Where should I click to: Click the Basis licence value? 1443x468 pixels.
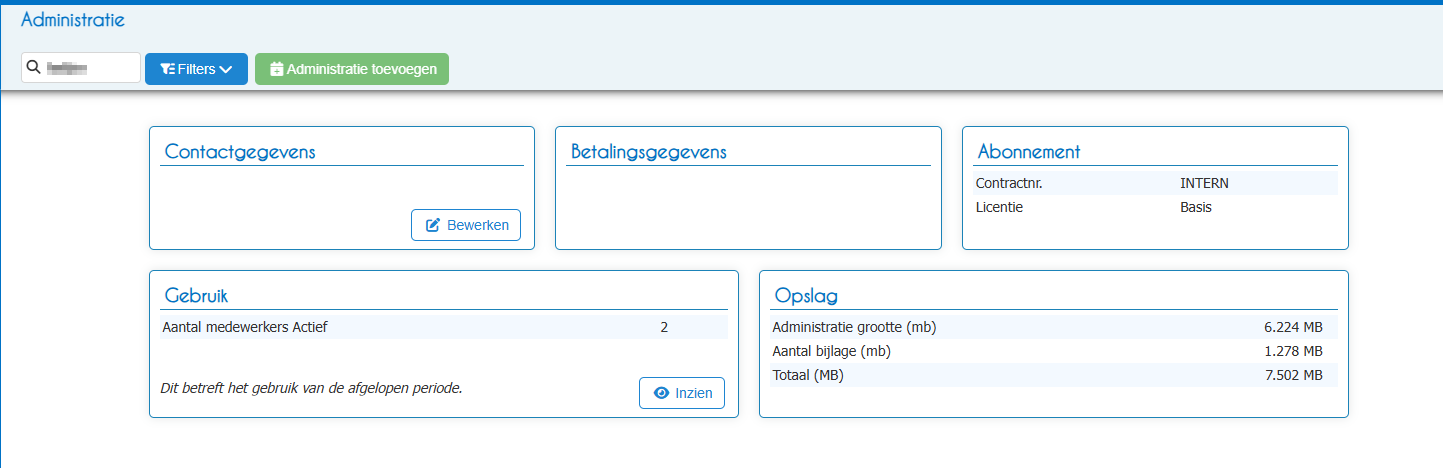(1196, 207)
